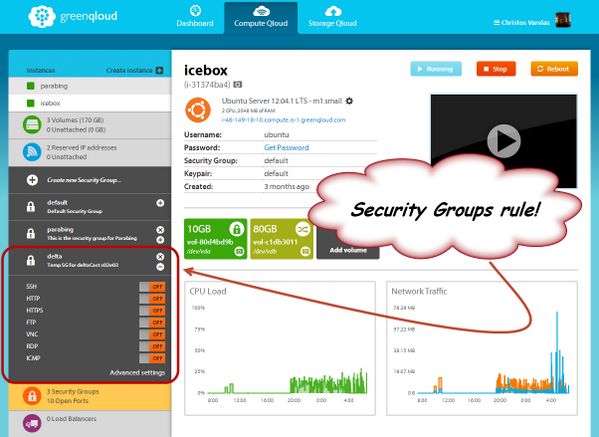Click Create new Security Group plus icon

[x=32, y=180]
